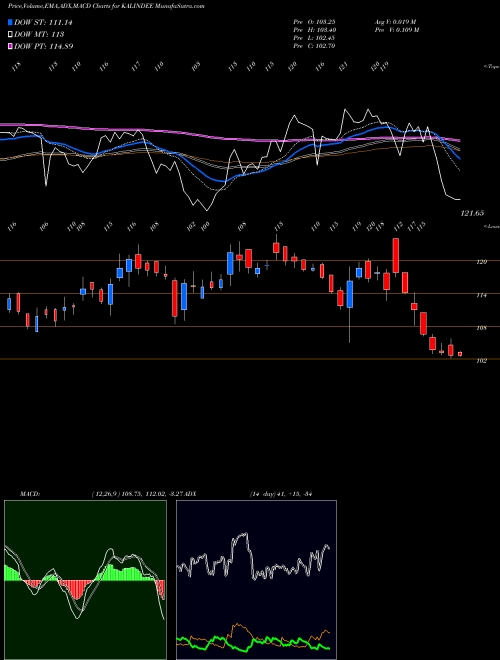The width and height of the screenshot is (500, 660).
Task: Click the chart title mentioning KALINDEE
Action: pos(106,6)
